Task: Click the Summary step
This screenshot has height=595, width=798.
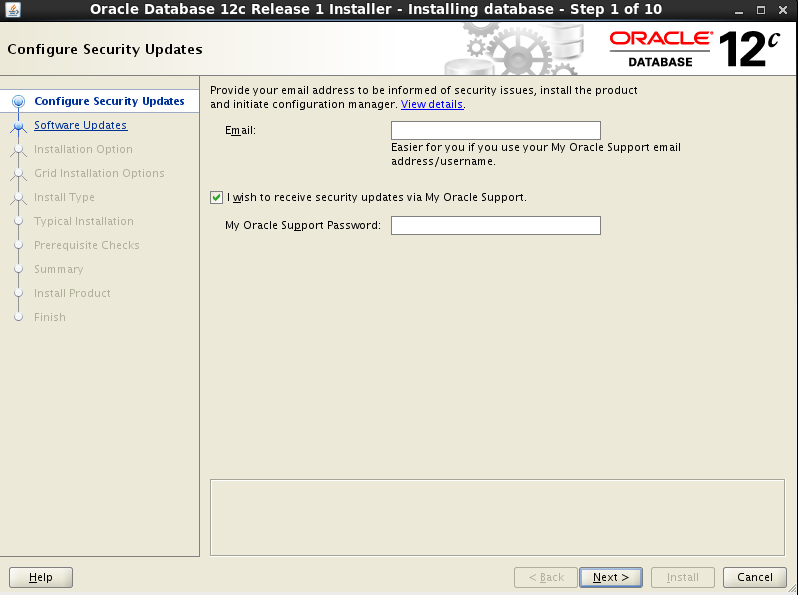Action: point(59,269)
